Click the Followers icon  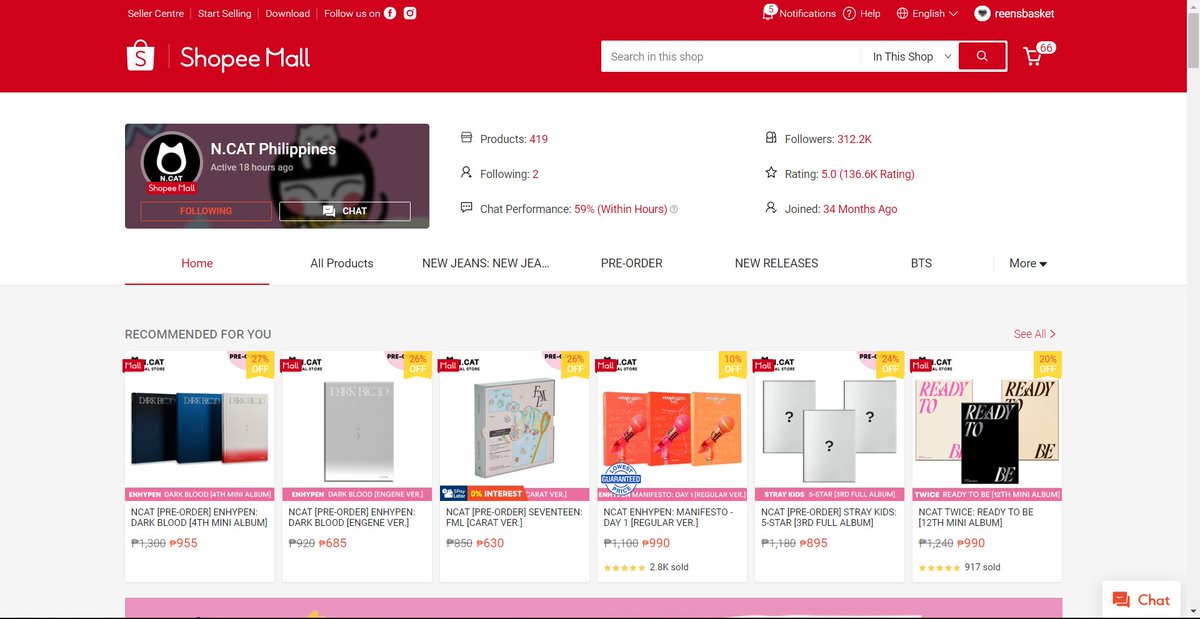(771, 138)
